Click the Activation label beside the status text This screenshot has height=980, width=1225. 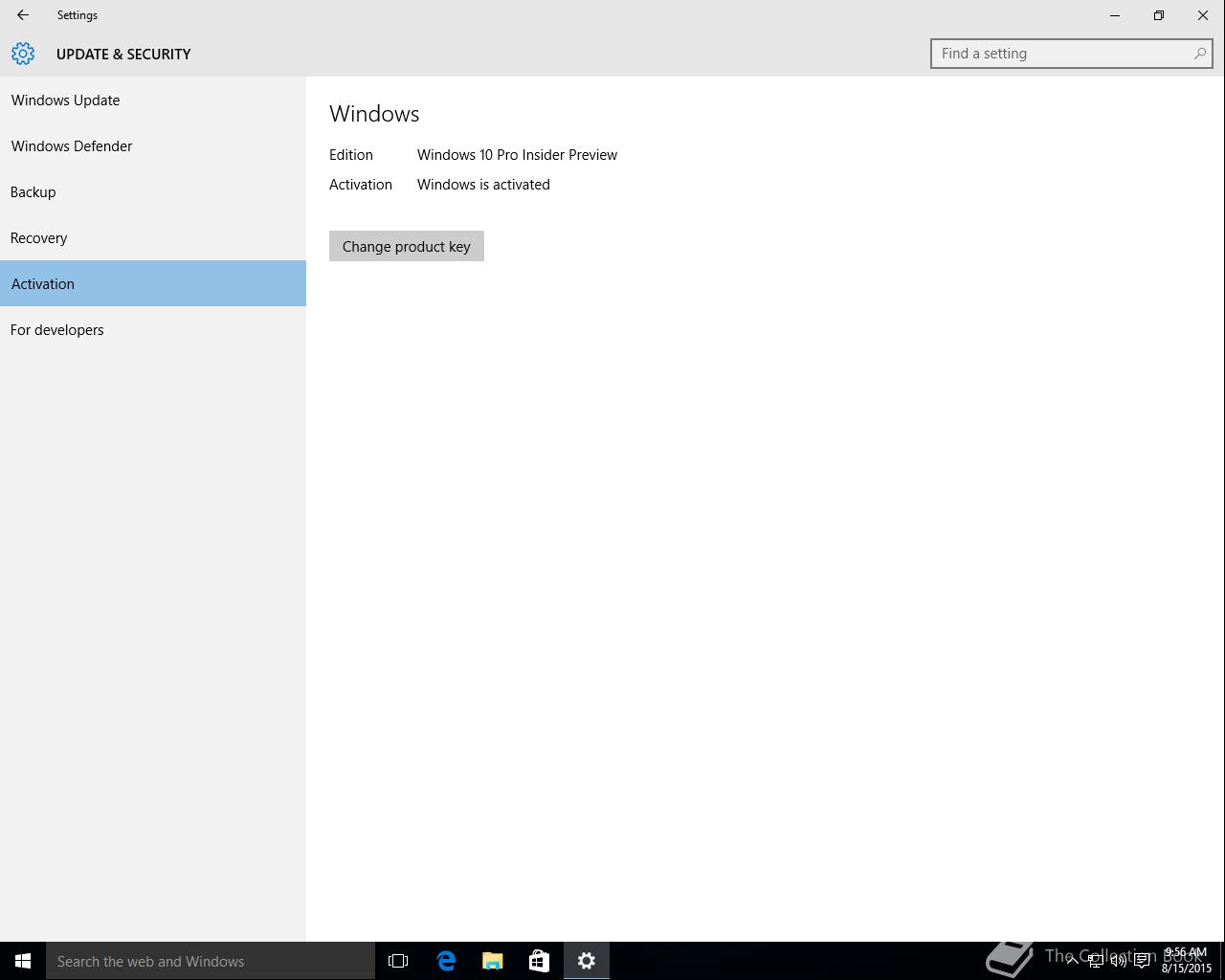(x=361, y=184)
